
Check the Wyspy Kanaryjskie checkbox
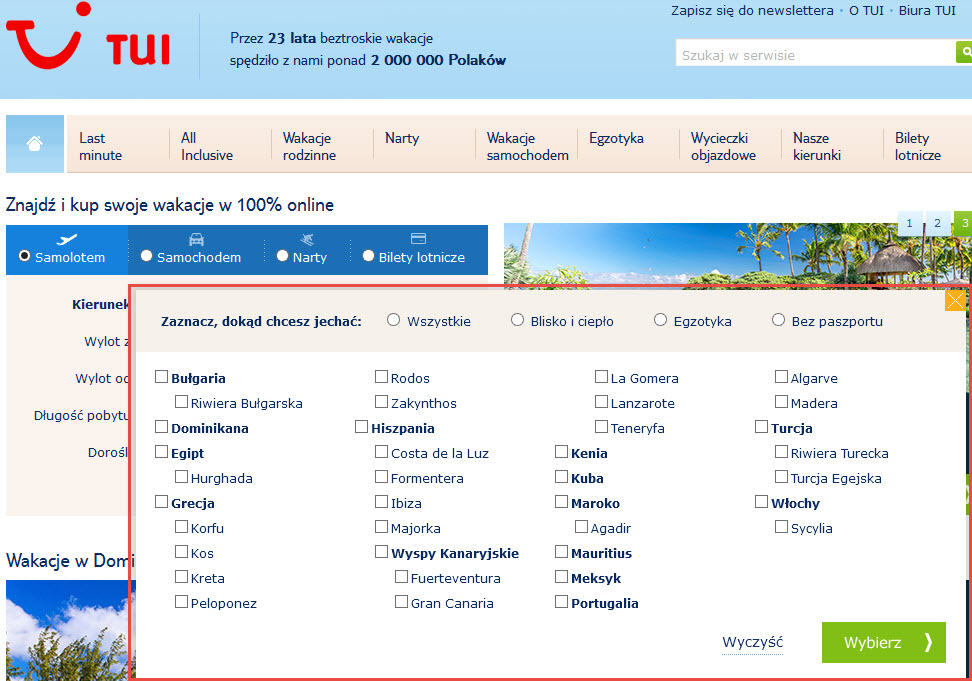coord(381,551)
